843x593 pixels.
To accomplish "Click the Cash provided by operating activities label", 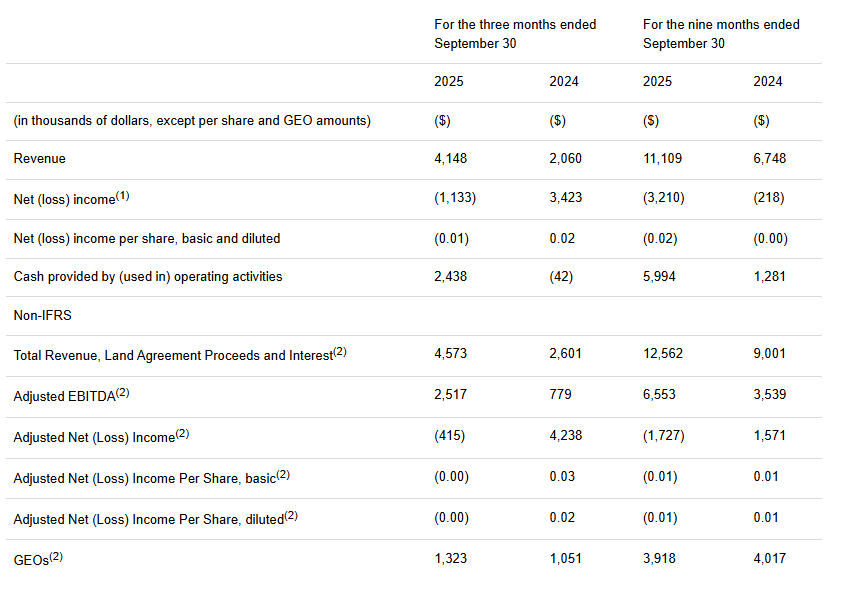I will point(148,276).
